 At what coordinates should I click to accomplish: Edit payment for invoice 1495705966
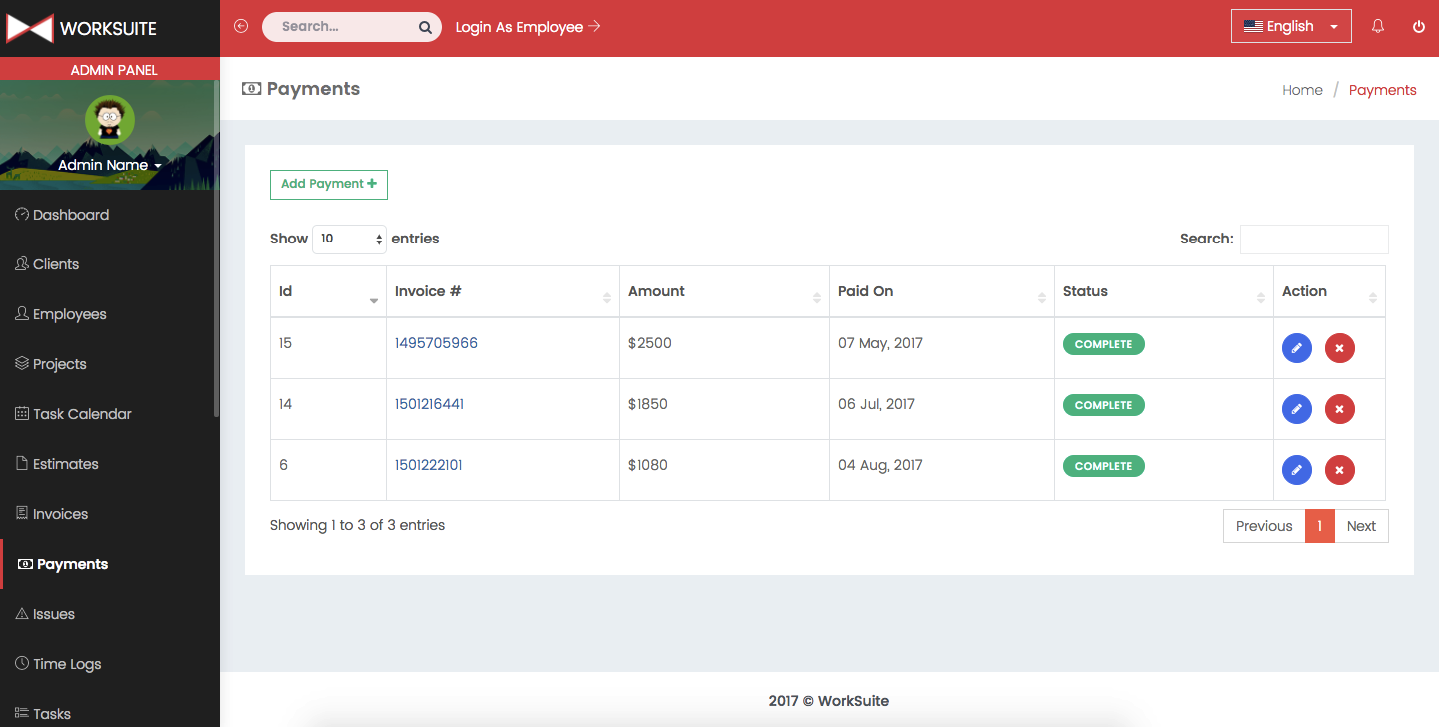tap(1296, 348)
